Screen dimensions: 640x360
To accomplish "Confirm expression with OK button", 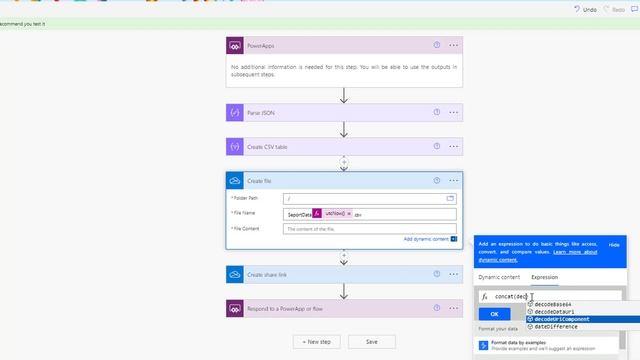I will tap(494, 314).
